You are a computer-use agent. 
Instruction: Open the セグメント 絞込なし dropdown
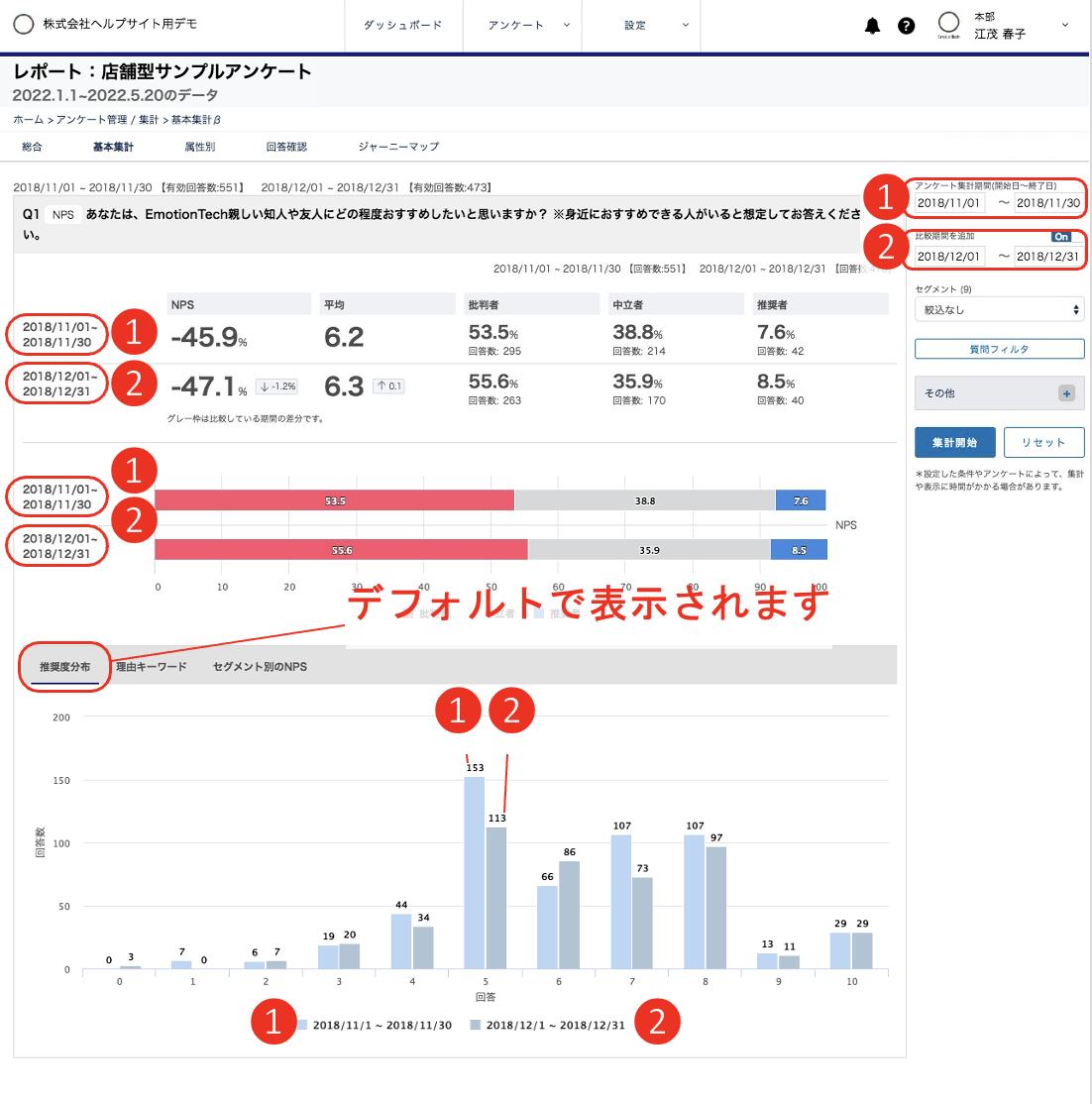[999, 309]
